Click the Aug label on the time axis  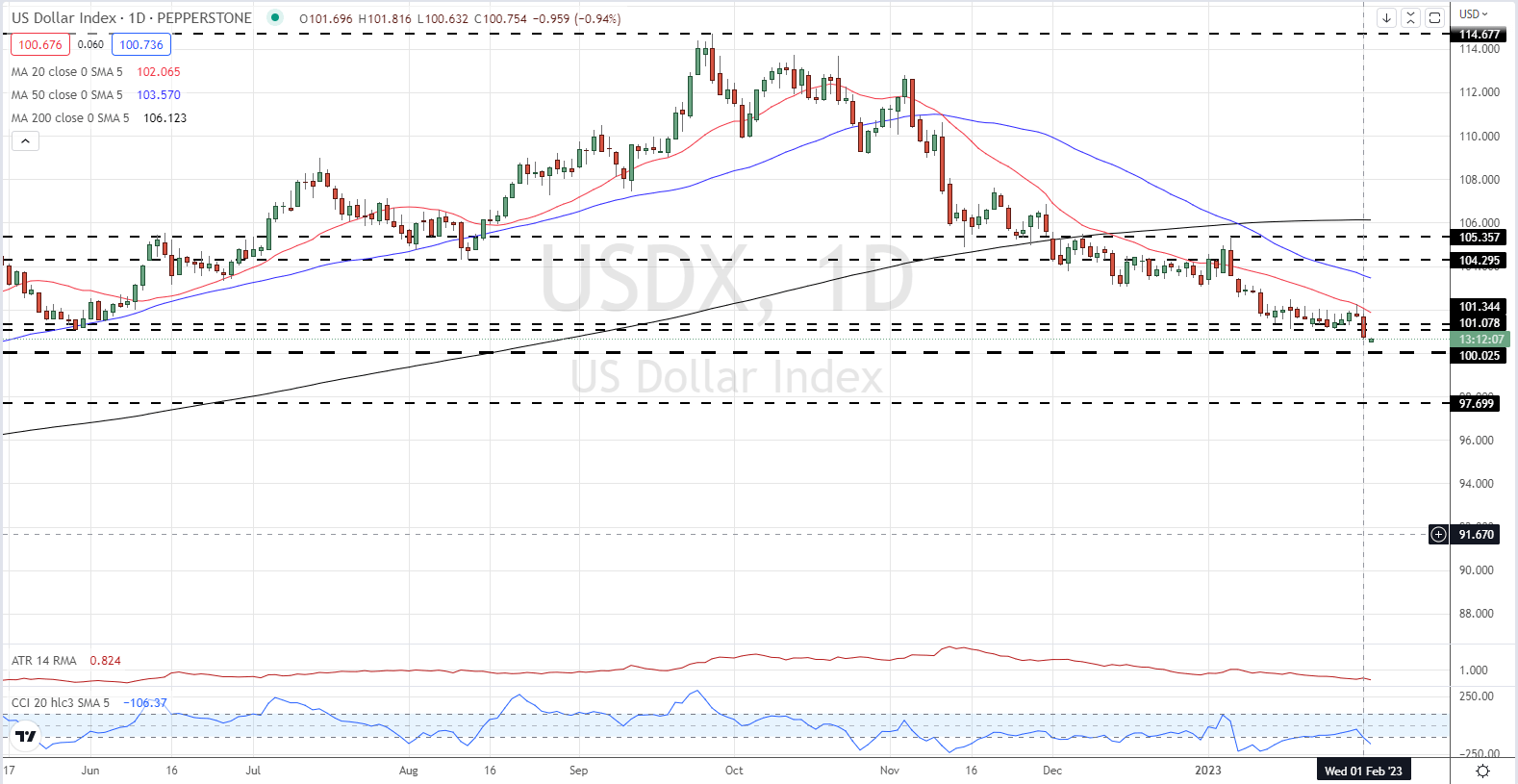tap(409, 771)
